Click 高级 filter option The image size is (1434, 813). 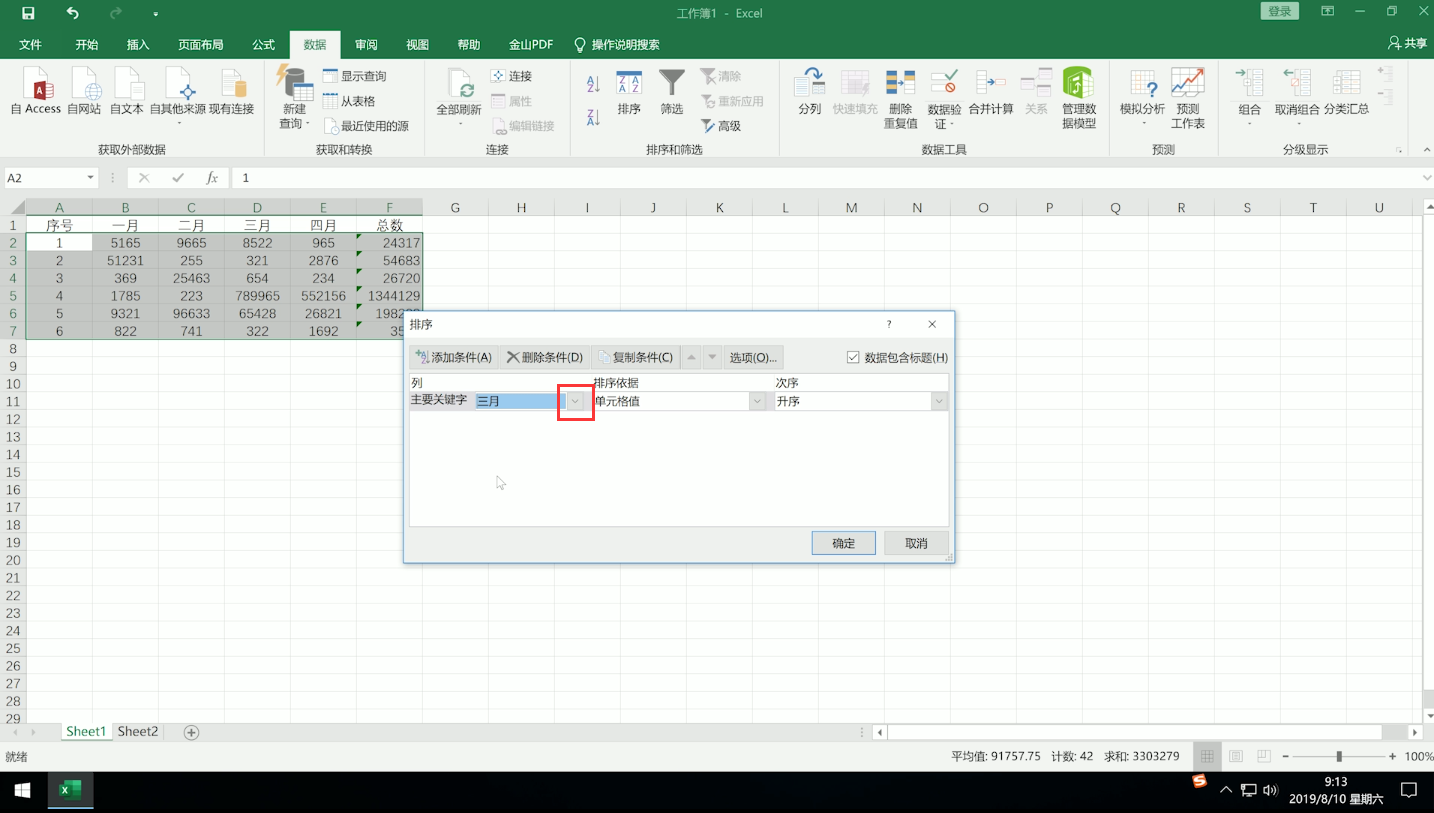click(720, 126)
